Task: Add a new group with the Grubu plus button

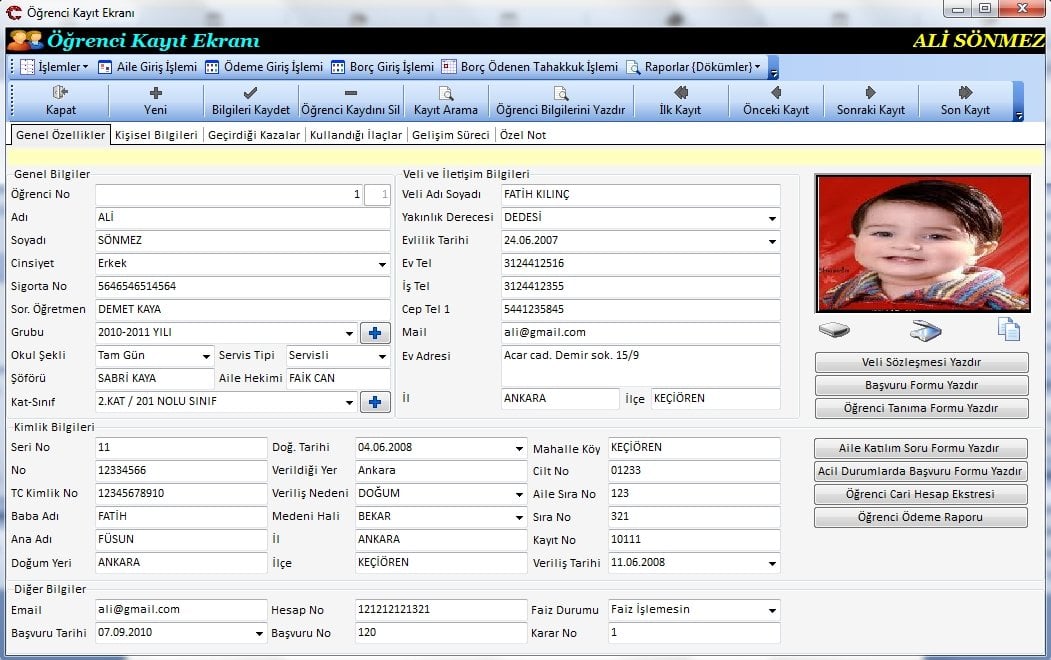Action: [x=374, y=333]
